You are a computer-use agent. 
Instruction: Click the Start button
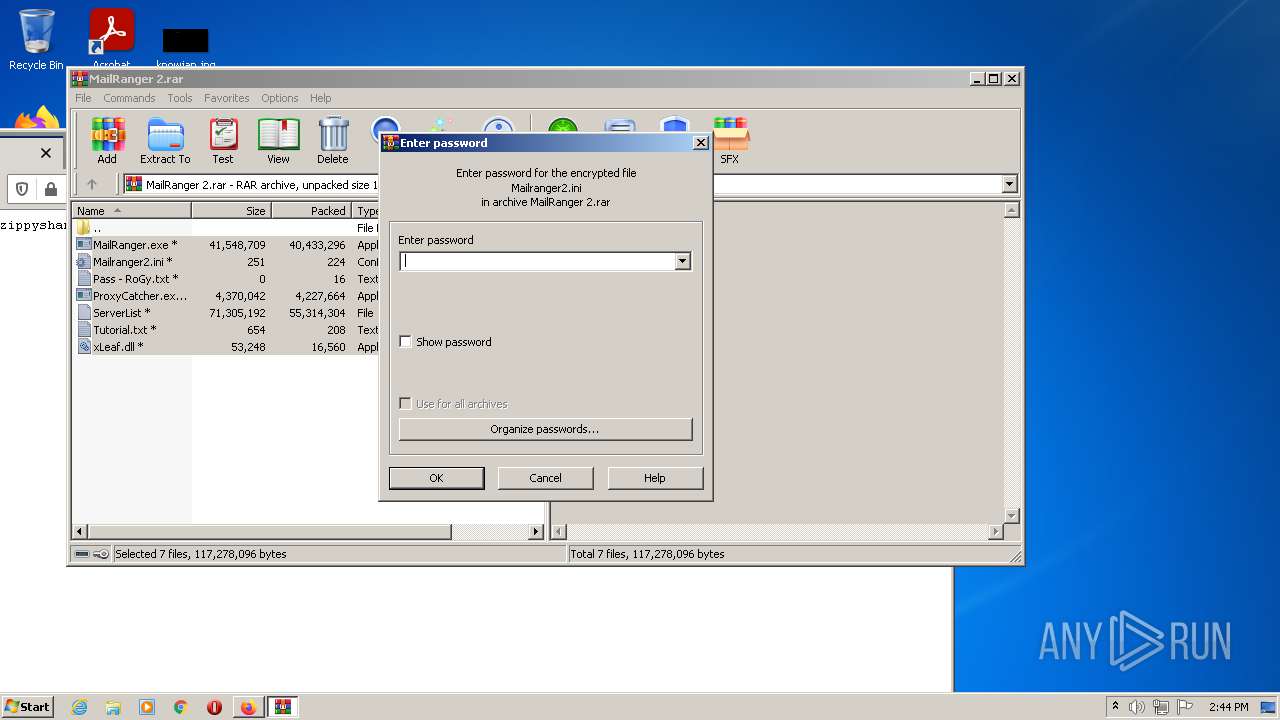[28, 706]
